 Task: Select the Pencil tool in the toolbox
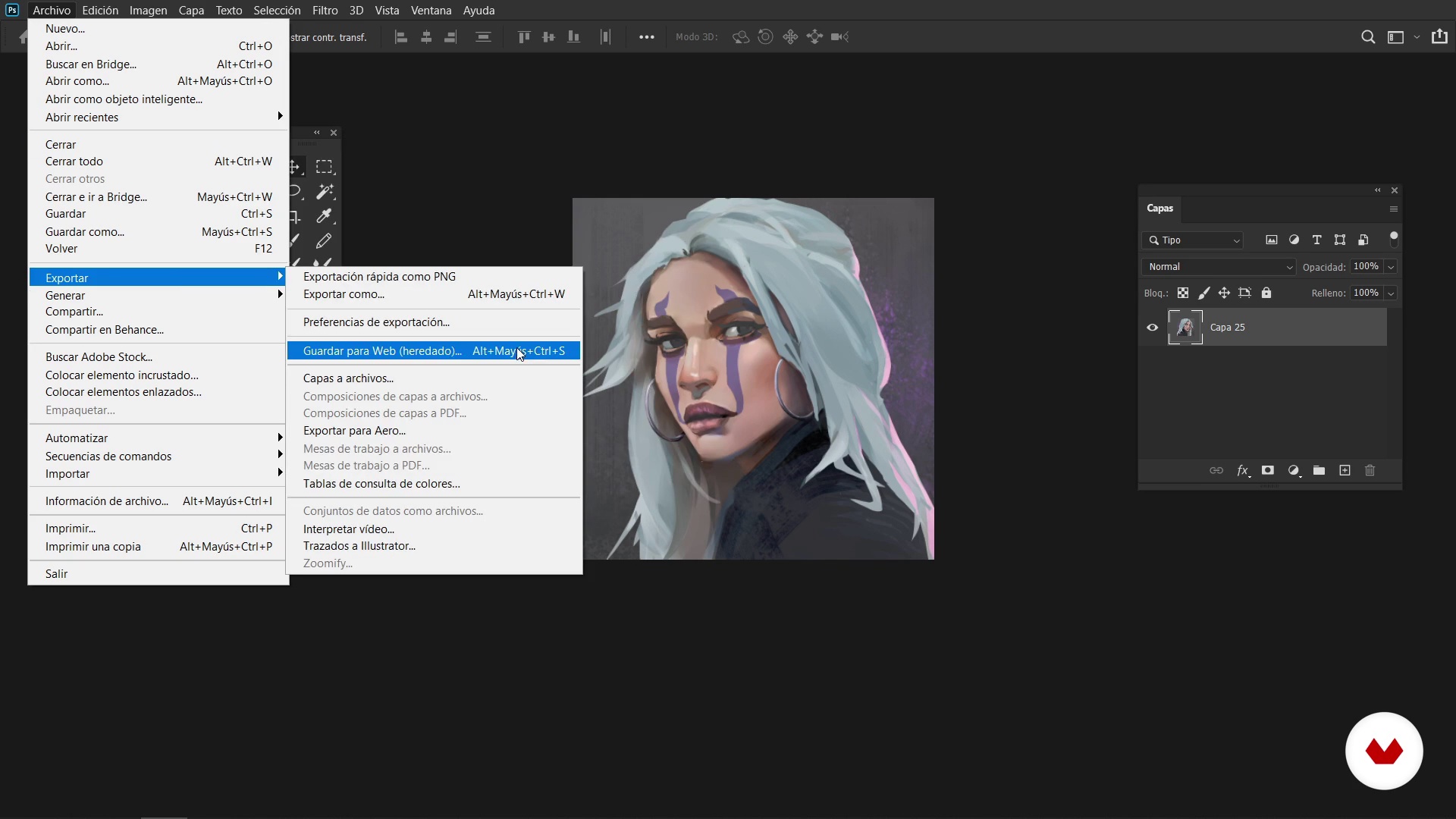tap(325, 241)
